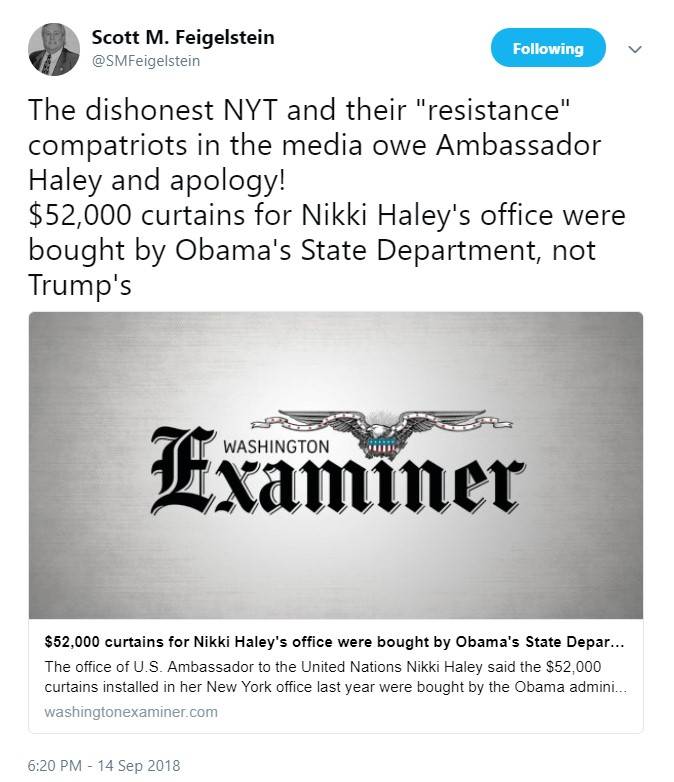Open the Washington Examiner card image
Viewport: 674px width, 782px height.
point(336,465)
